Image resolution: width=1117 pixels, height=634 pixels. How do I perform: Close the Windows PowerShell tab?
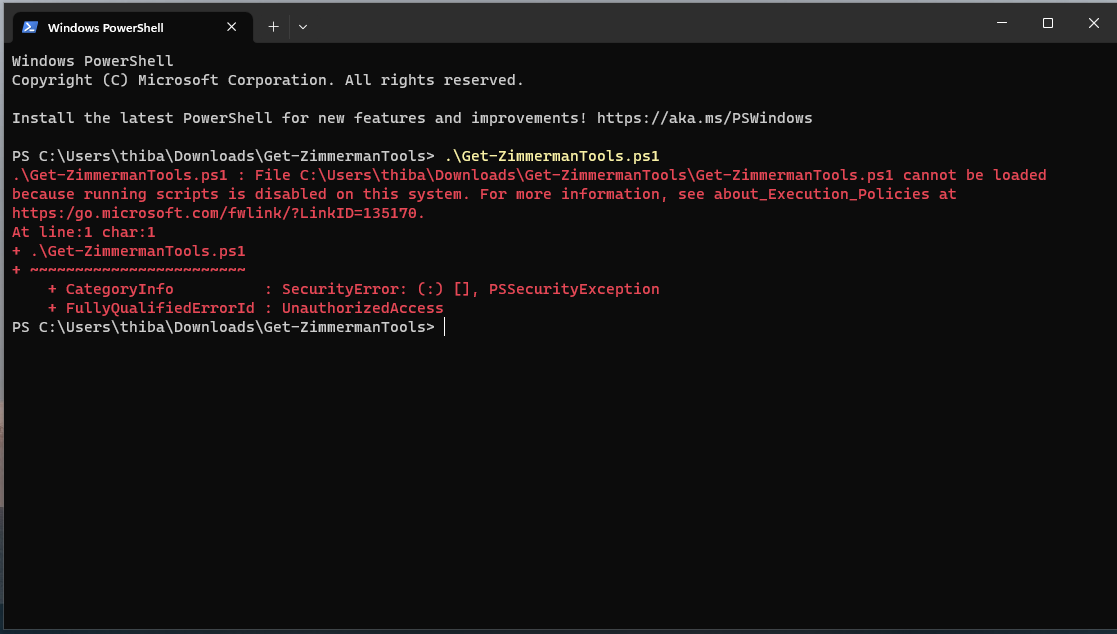[232, 27]
